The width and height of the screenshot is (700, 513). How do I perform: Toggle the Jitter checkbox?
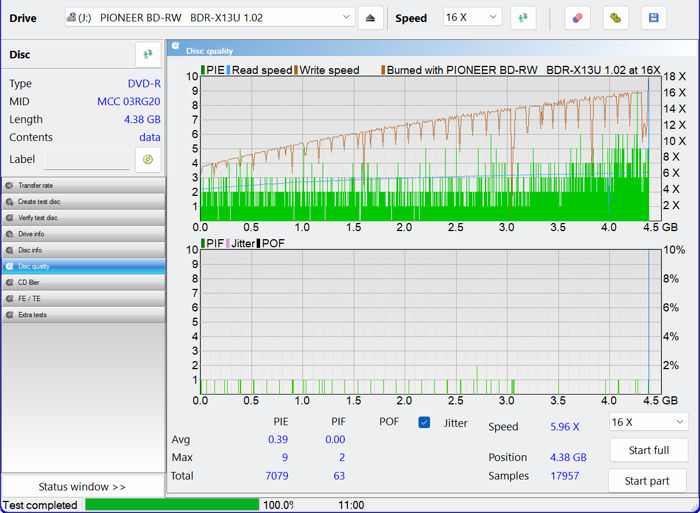tap(424, 423)
